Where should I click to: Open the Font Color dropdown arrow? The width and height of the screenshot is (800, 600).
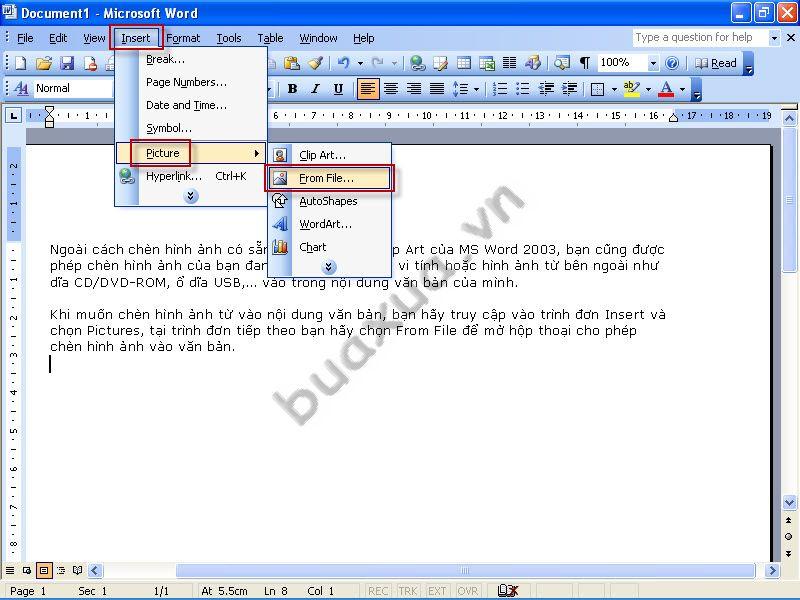pos(682,90)
